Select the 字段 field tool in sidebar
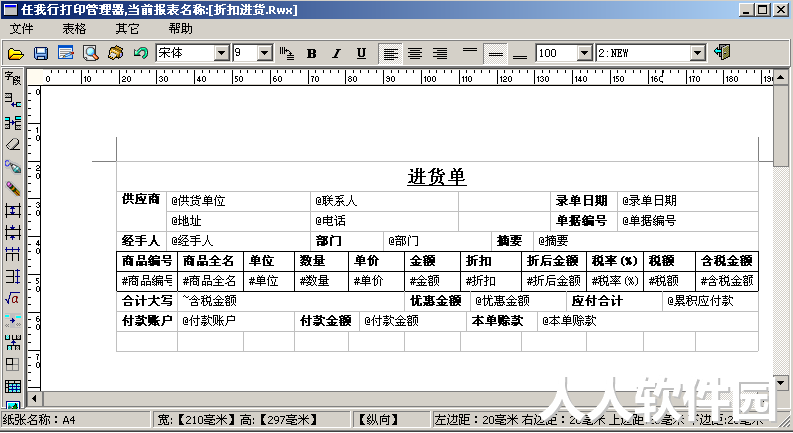 (x=13, y=78)
